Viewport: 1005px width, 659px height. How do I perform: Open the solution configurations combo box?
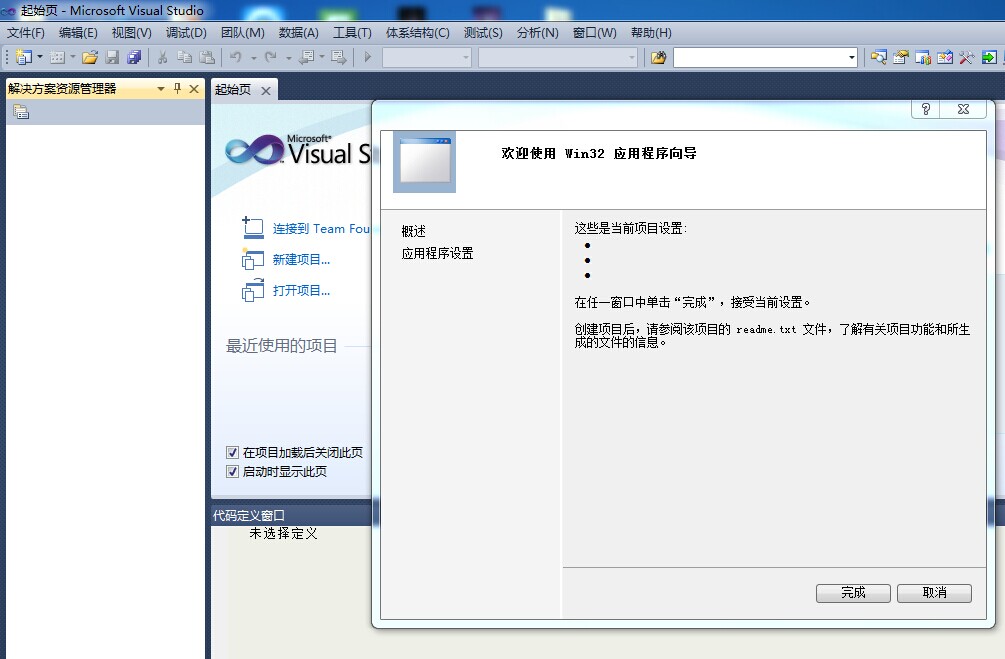[427, 58]
